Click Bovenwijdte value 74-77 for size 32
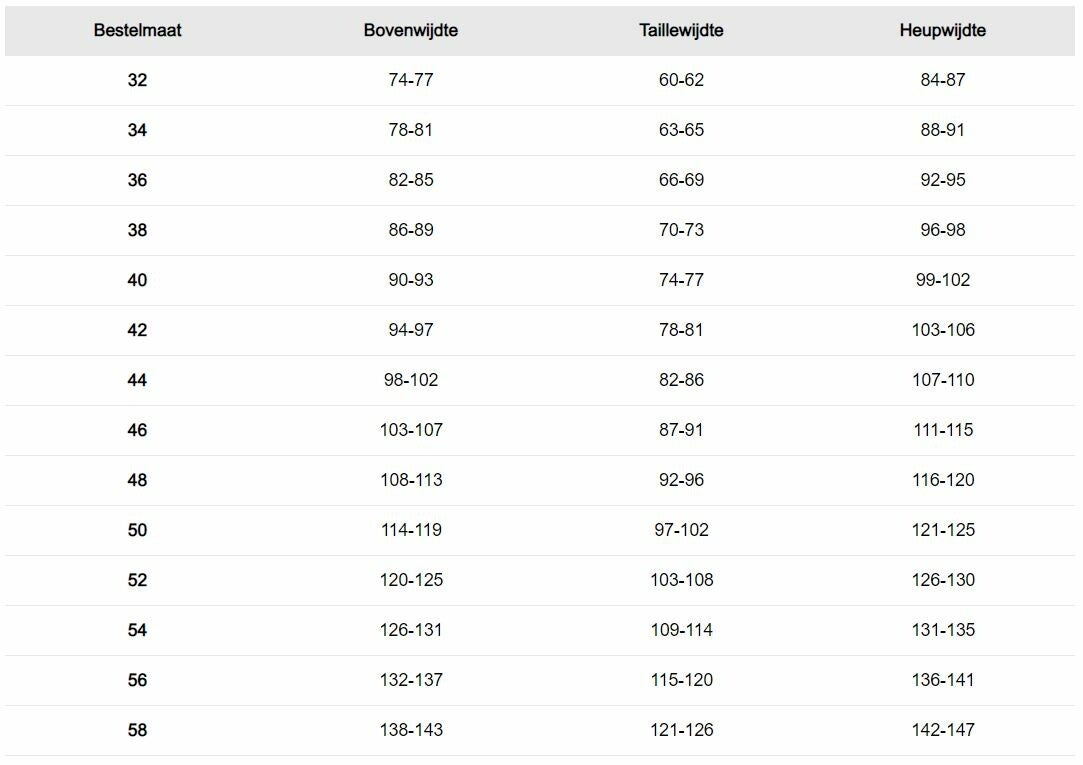This screenshot has width=1083, height=765. pos(411,80)
